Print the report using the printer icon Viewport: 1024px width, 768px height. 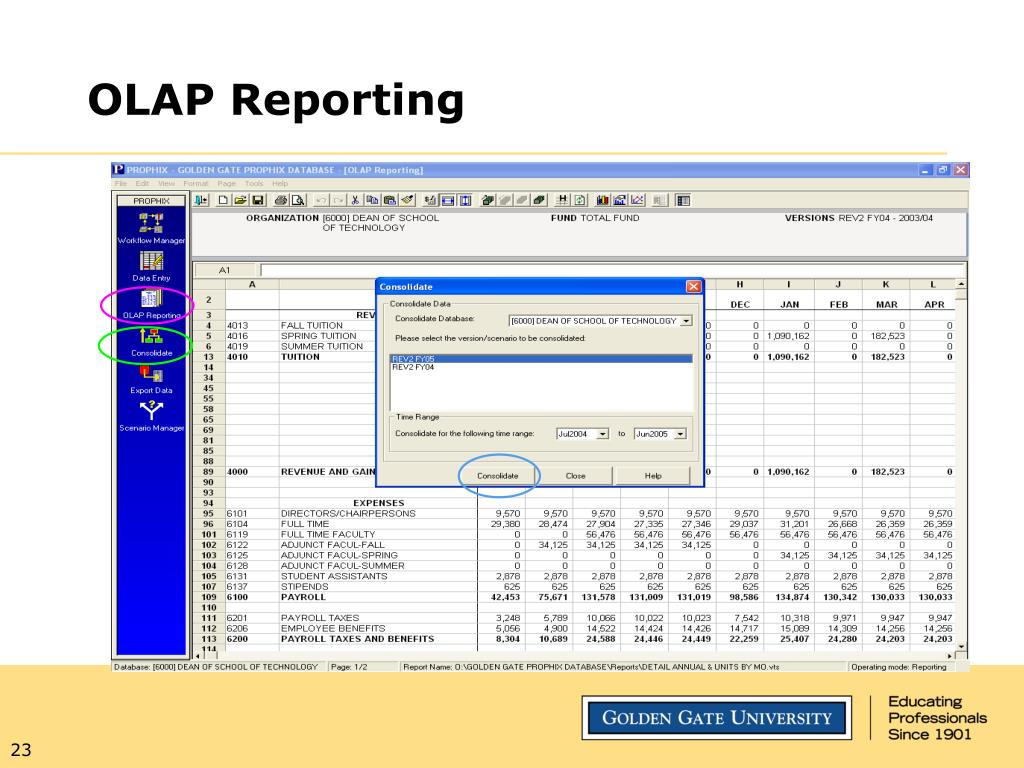click(x=281, y=200)
